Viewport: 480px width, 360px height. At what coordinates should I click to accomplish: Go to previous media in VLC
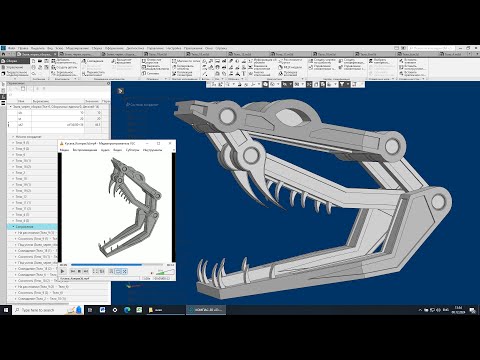point(73,272)
